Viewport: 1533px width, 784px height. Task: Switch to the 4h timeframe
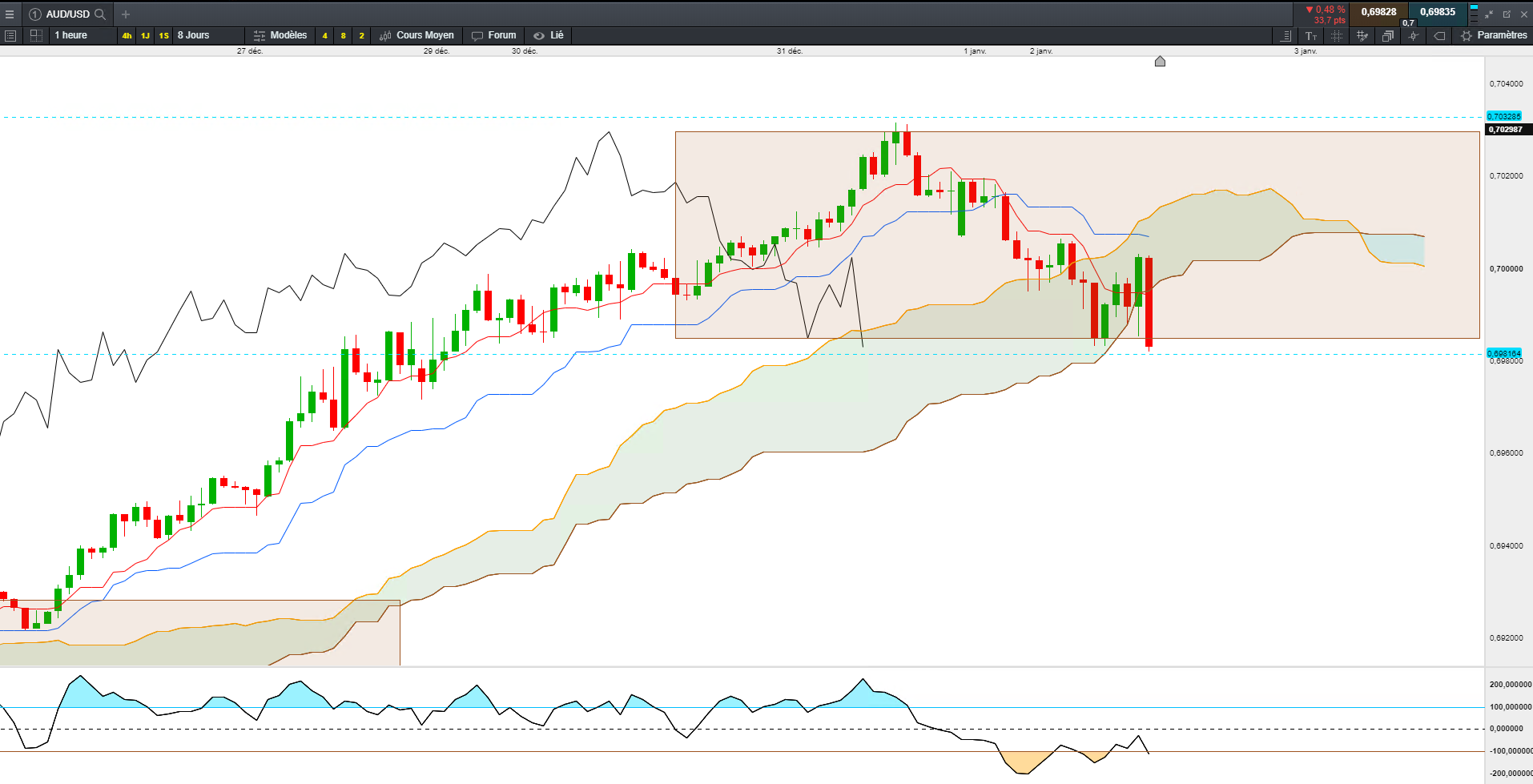click(x=127, y=35)
